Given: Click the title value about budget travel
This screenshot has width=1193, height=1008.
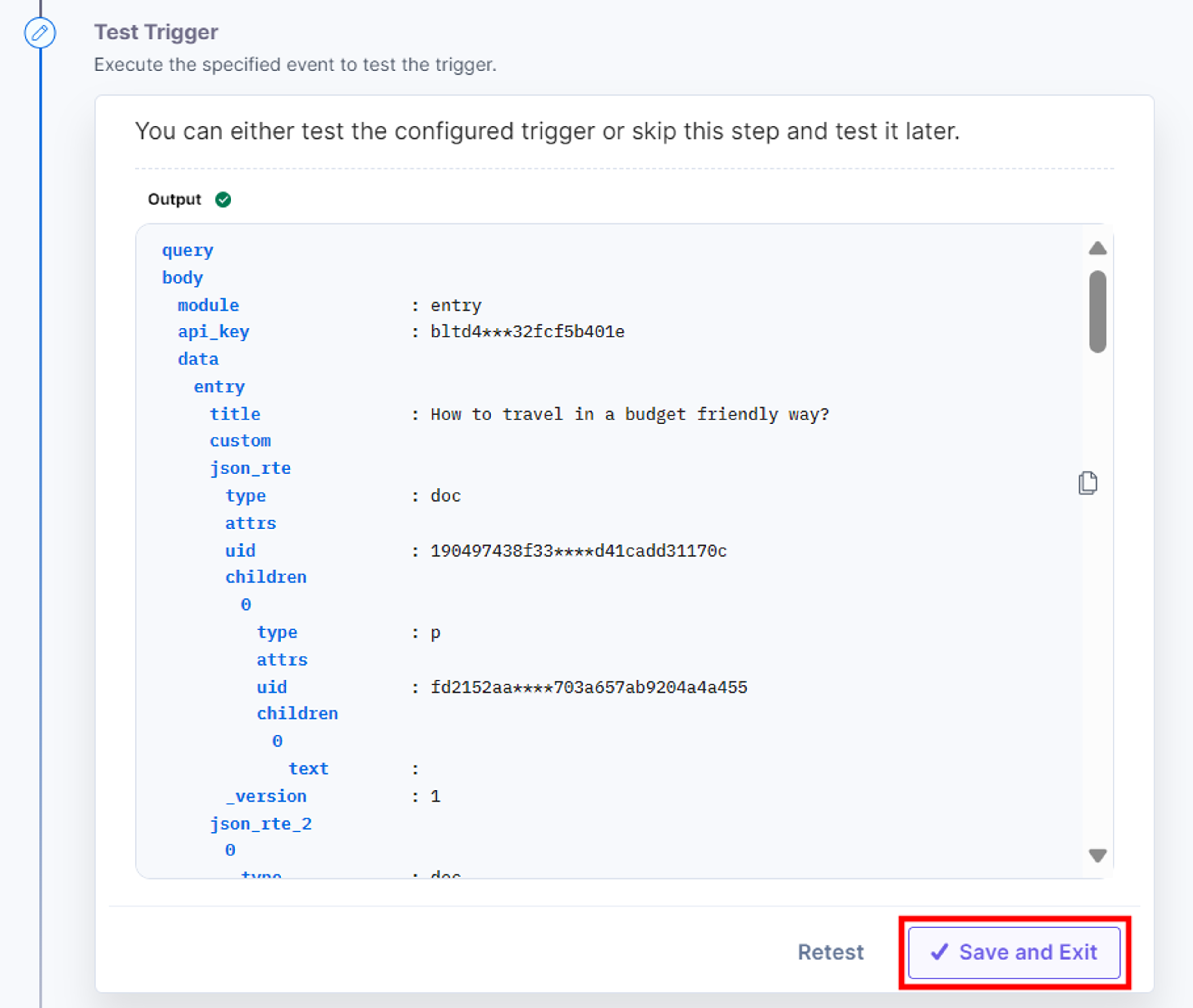Looking at the screenshot, I should pyautogui.click(x=630, y=414).
